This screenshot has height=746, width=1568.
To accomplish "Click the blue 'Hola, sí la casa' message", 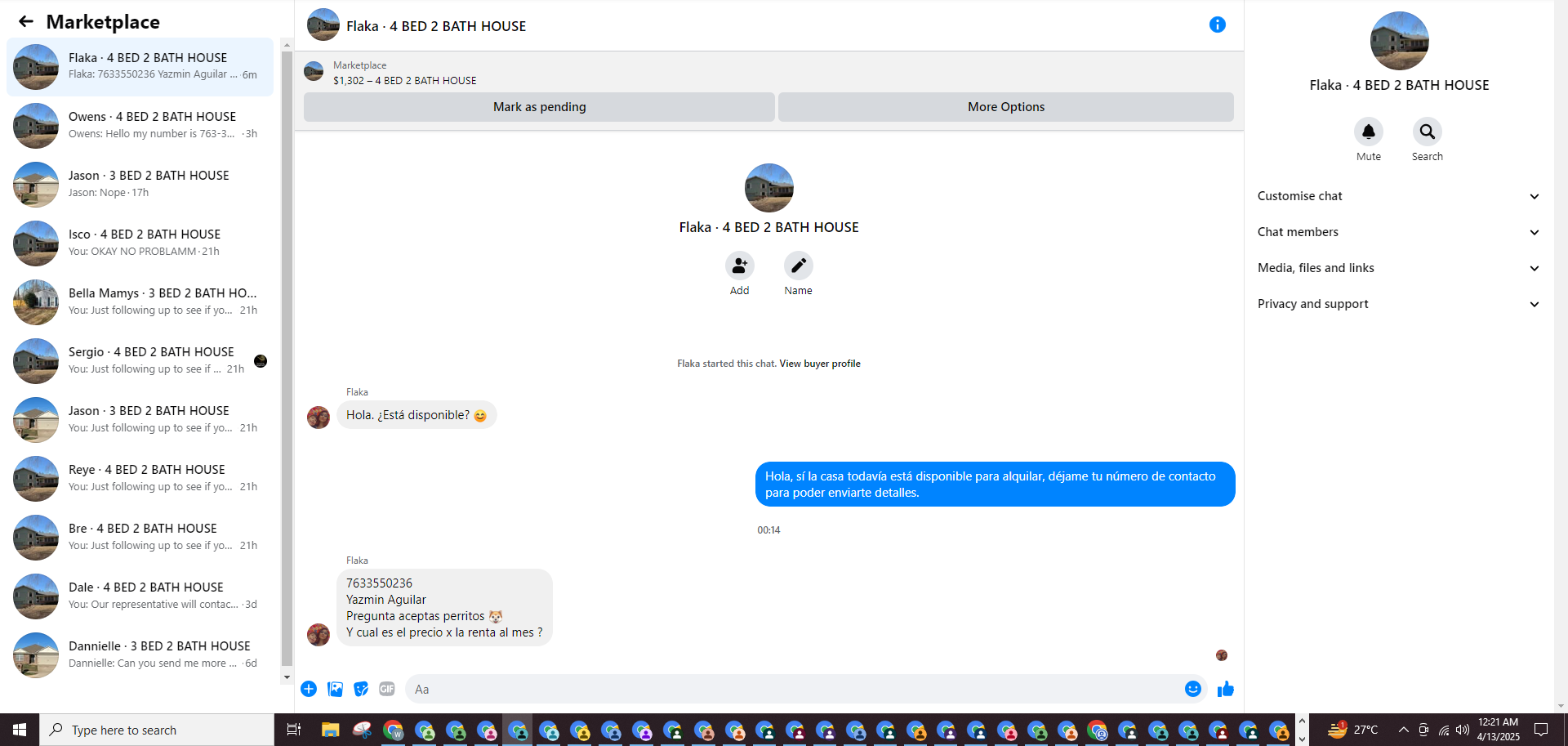I will 995,485.
